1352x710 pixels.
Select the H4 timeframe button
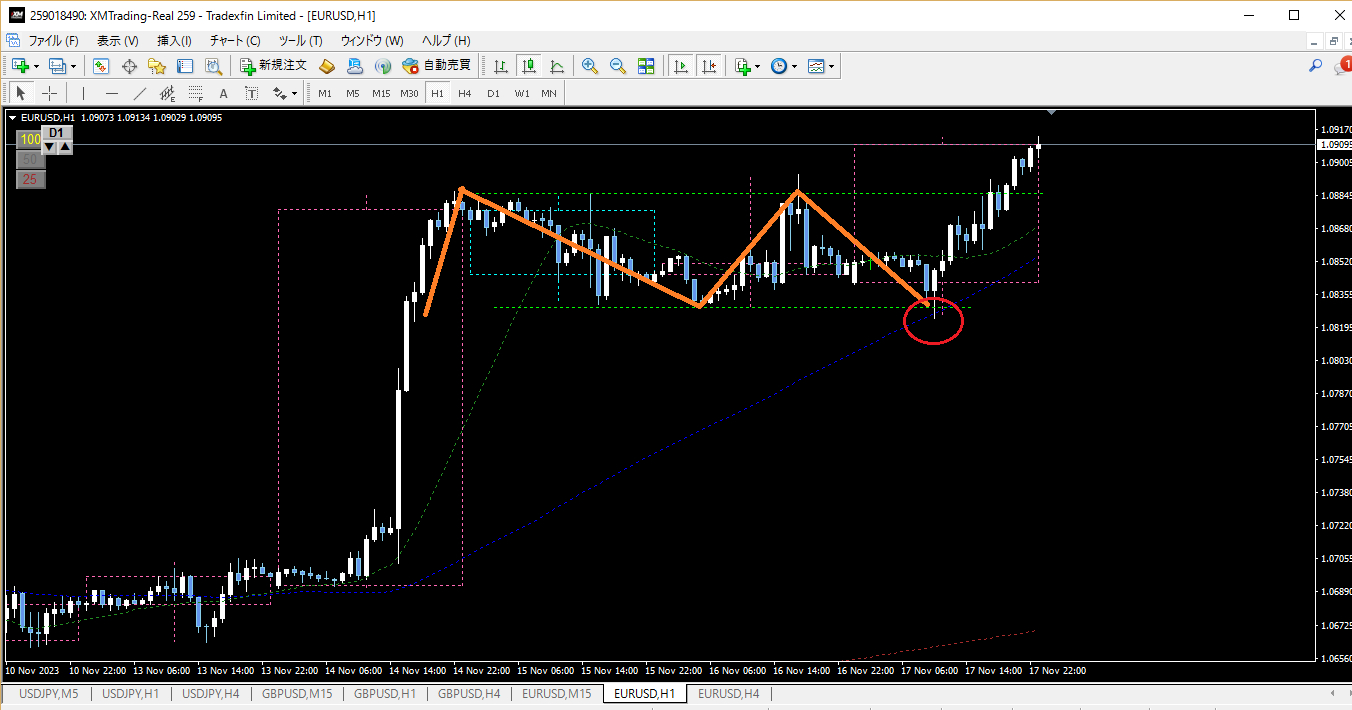coord(465,93)
